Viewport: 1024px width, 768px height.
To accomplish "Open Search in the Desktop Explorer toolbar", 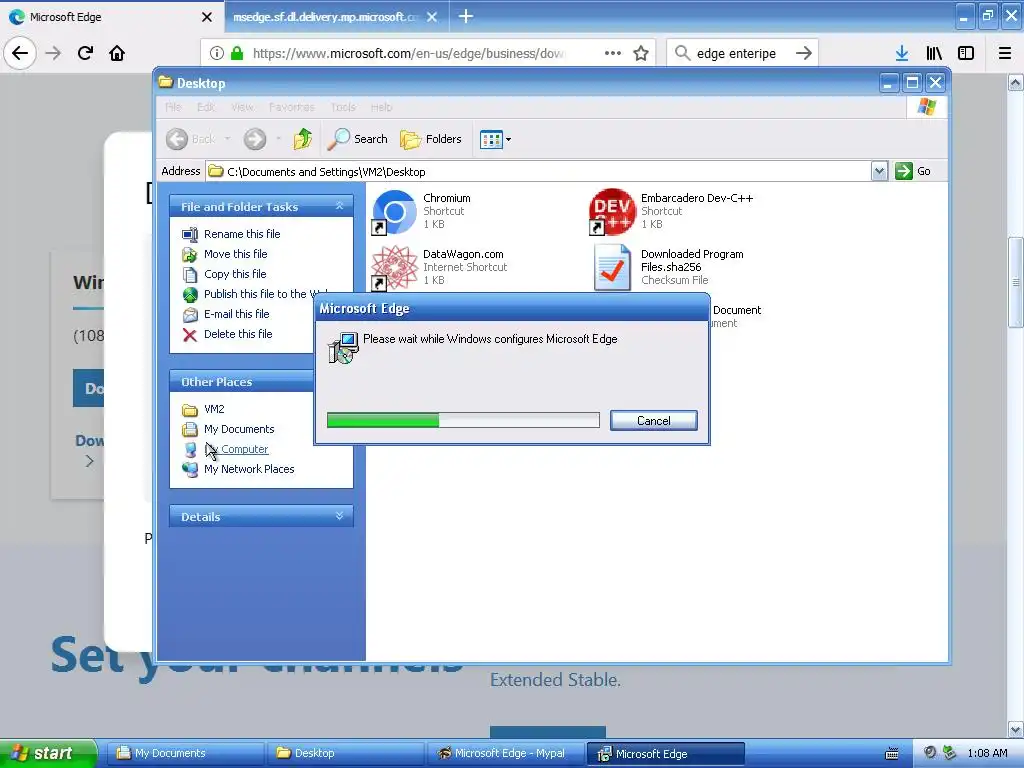I will pyautogui.click(x=357, y=138).
